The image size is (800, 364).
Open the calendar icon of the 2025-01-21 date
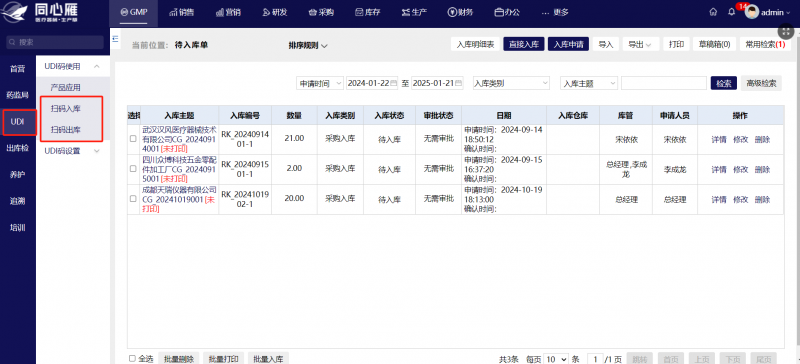[458, 84]
